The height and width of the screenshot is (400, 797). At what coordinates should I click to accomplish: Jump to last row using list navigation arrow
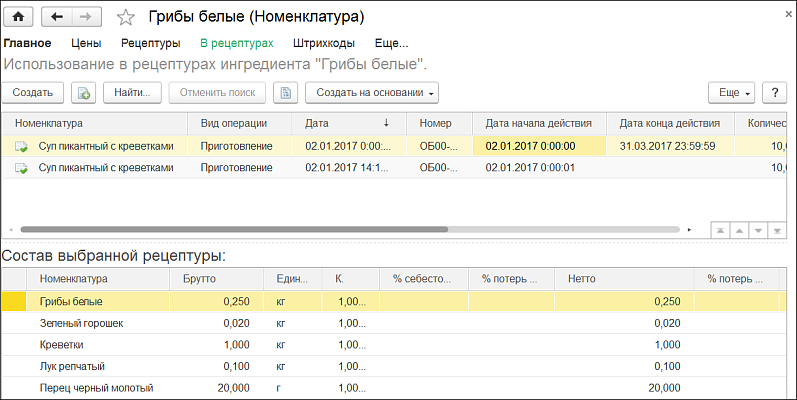781,230
